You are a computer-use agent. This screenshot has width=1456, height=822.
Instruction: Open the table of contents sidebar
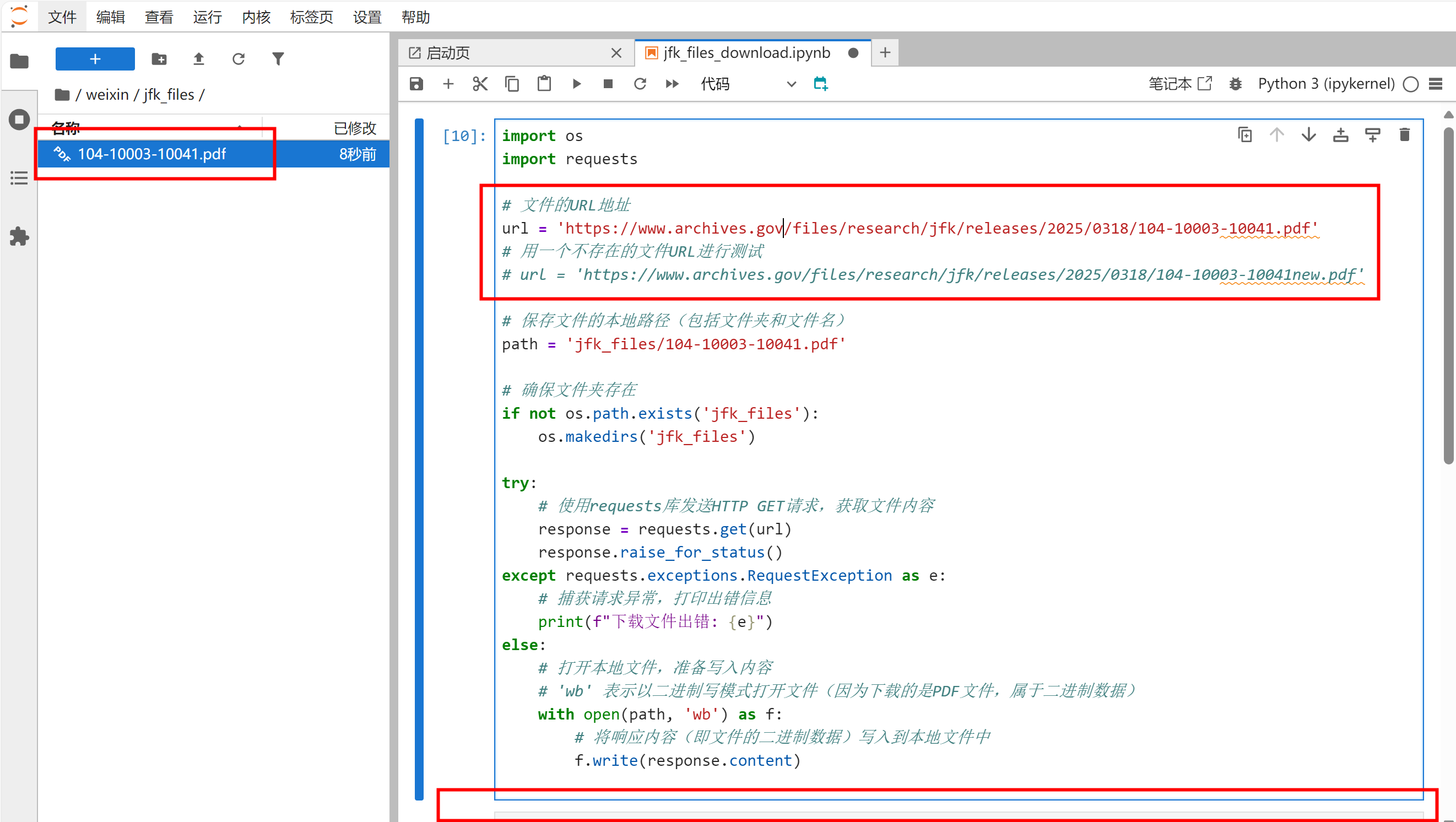19,178
